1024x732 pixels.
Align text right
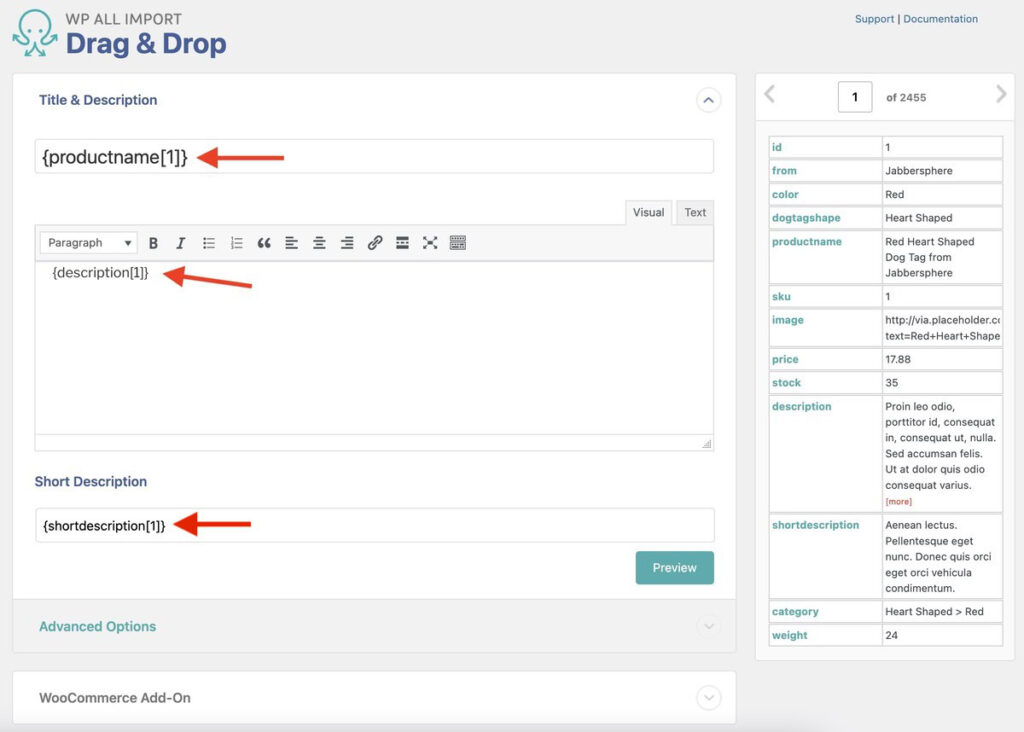(347, 243)
